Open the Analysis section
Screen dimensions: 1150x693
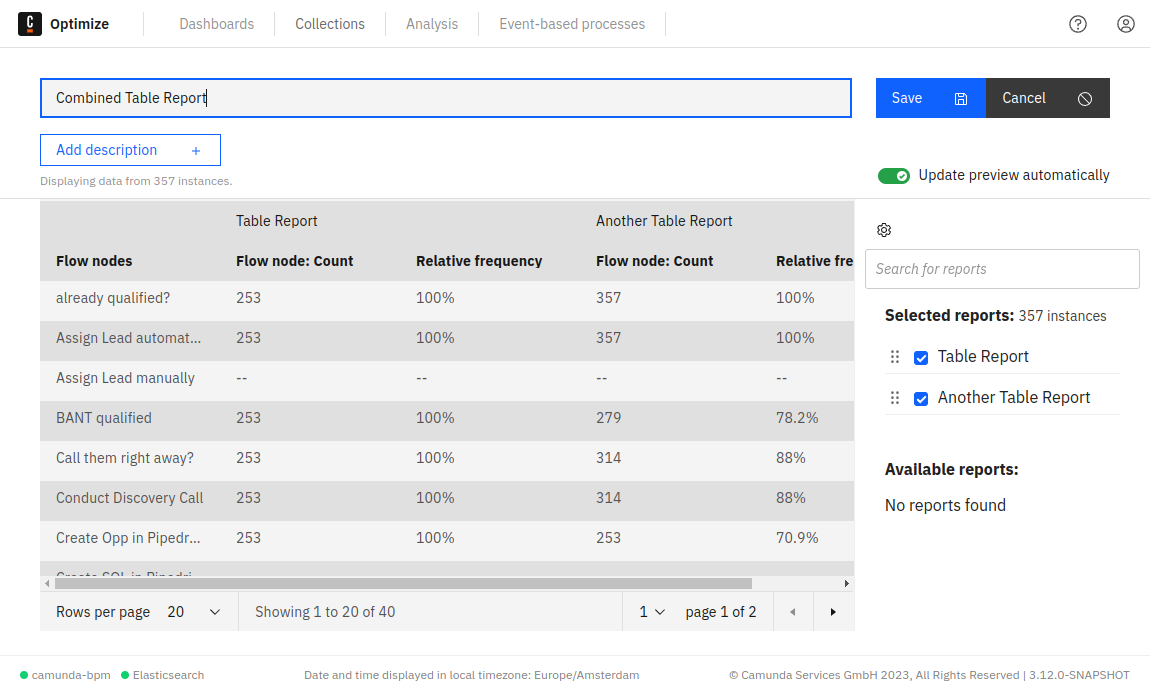pyautogui.click(x=431, y=23)
